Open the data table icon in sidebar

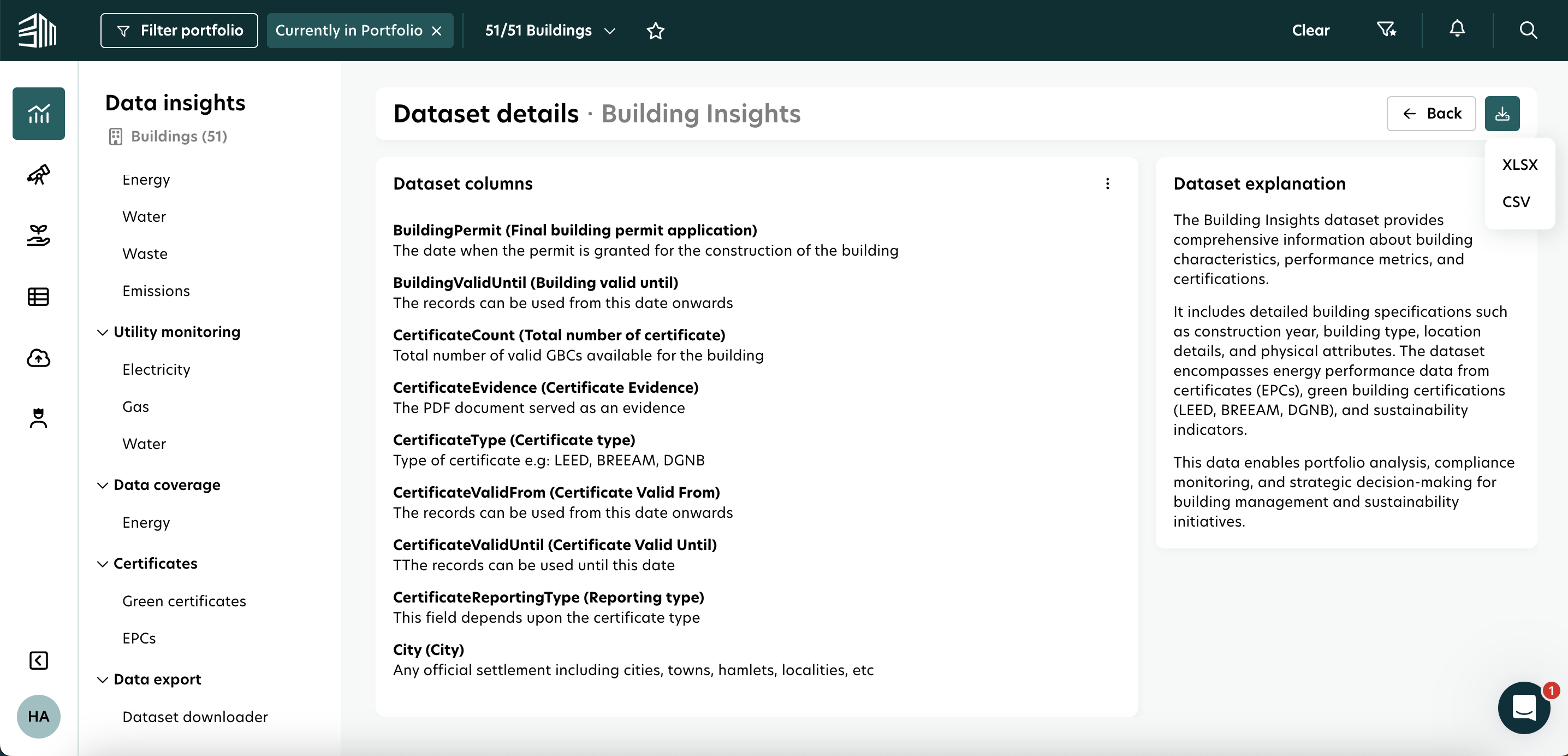click(38, 297)
